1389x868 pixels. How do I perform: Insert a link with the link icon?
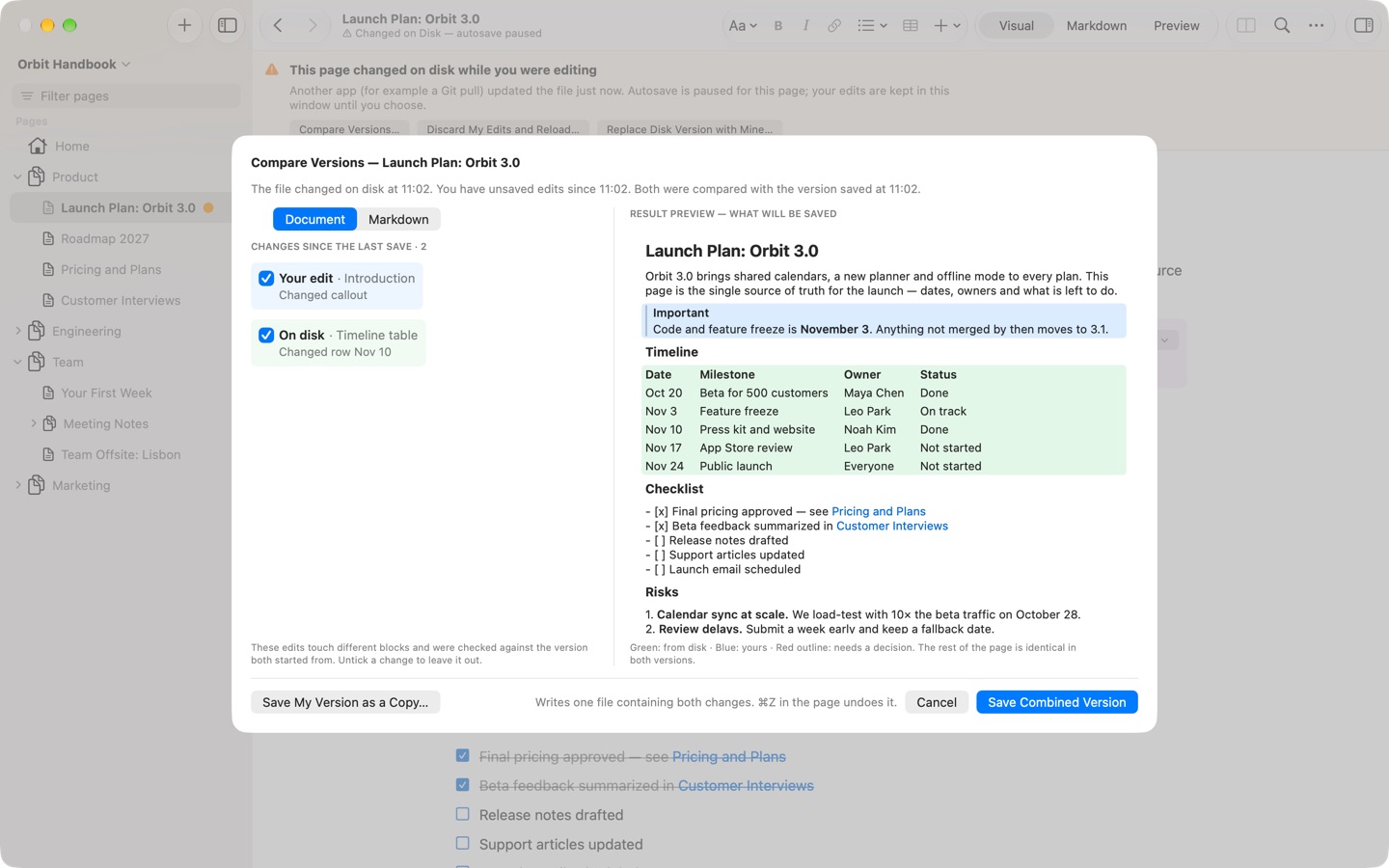834,26
